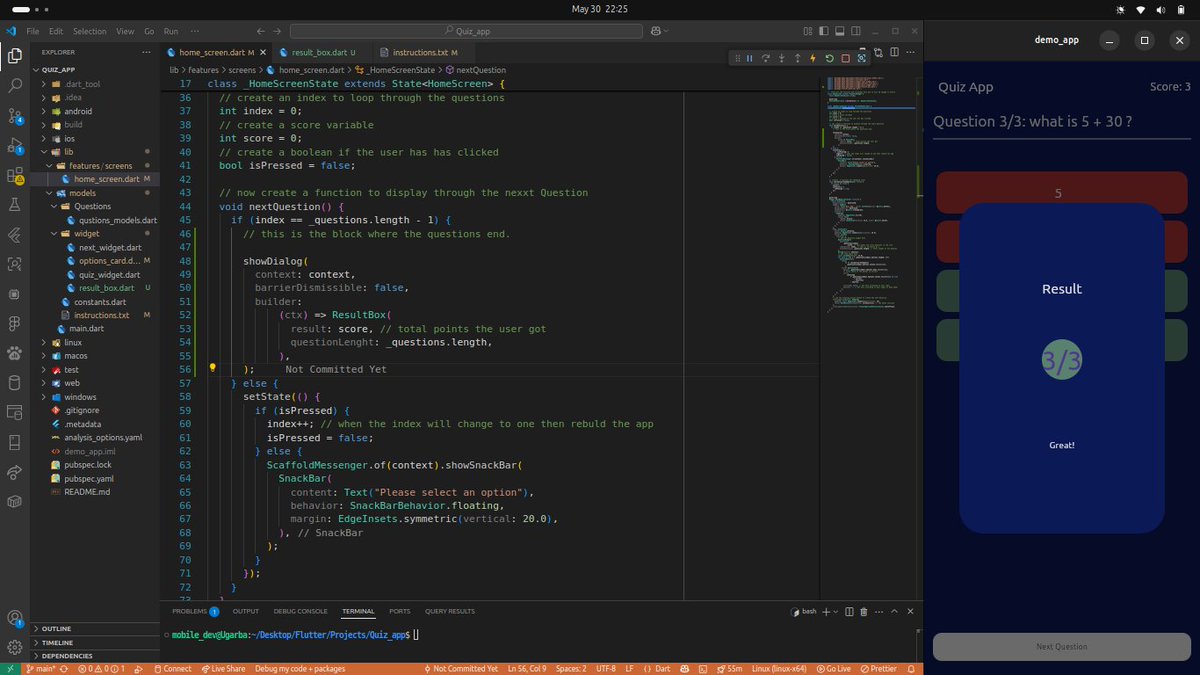Switch to result_box.dart editor tab
Image resolution: width=1200 pixels, height=675 pixels.
pyautogui.click(x=323, y=52)
